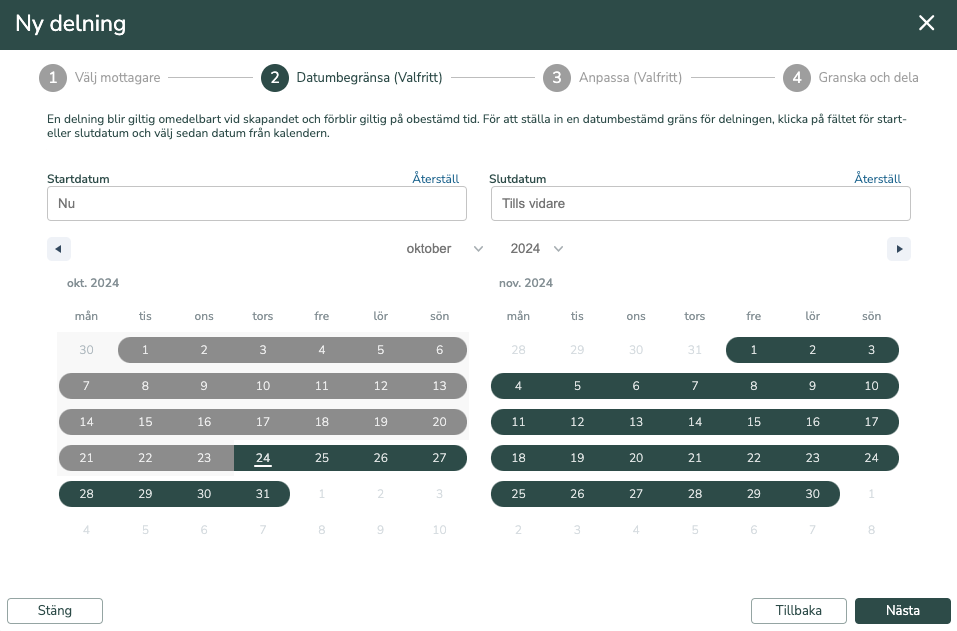Click step 1 circle Välj mottagare
Viewport: 957px width, 631px height.
click(53, 78)
